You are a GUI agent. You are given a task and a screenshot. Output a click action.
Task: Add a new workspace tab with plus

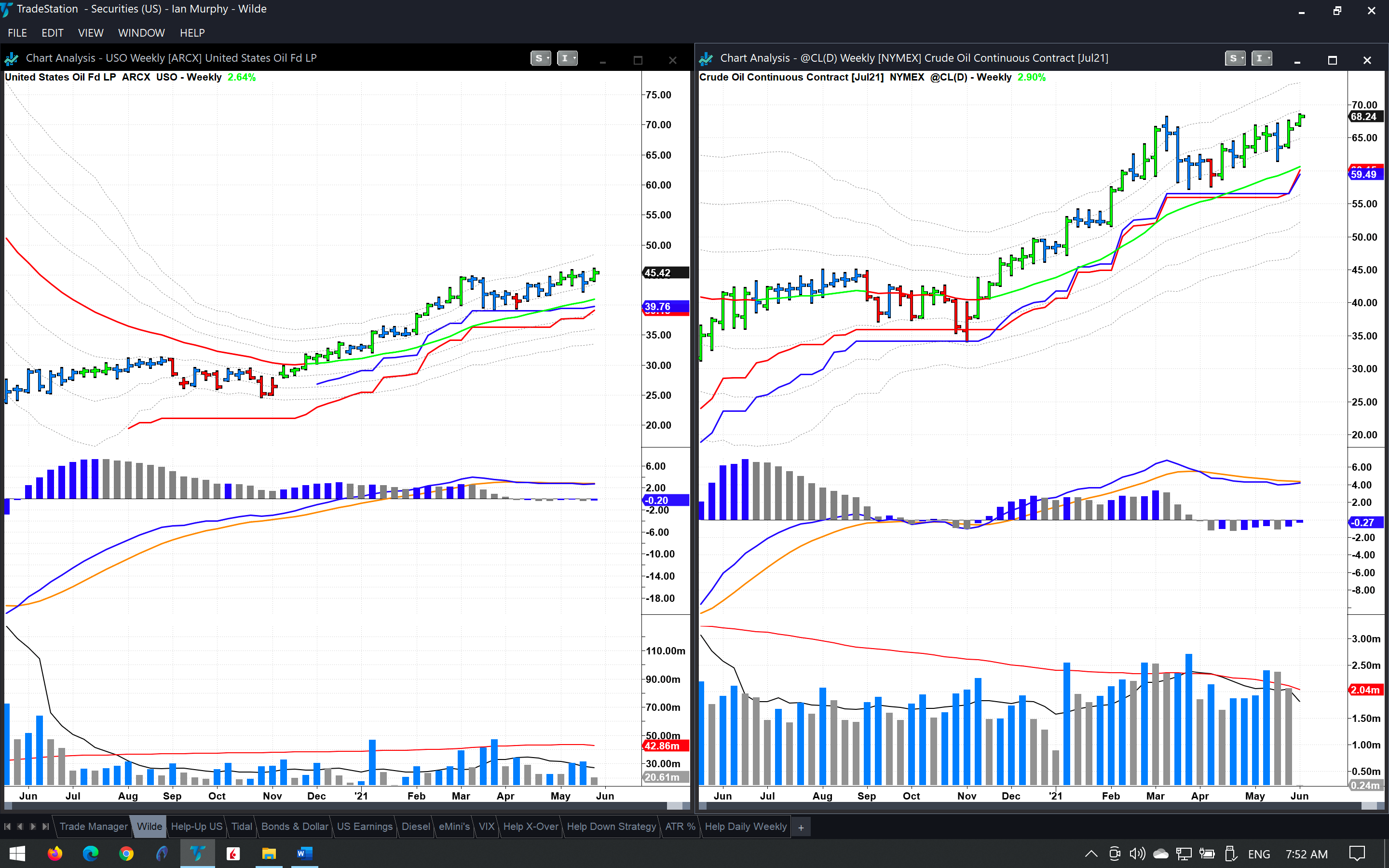click(x=801, y=827)
